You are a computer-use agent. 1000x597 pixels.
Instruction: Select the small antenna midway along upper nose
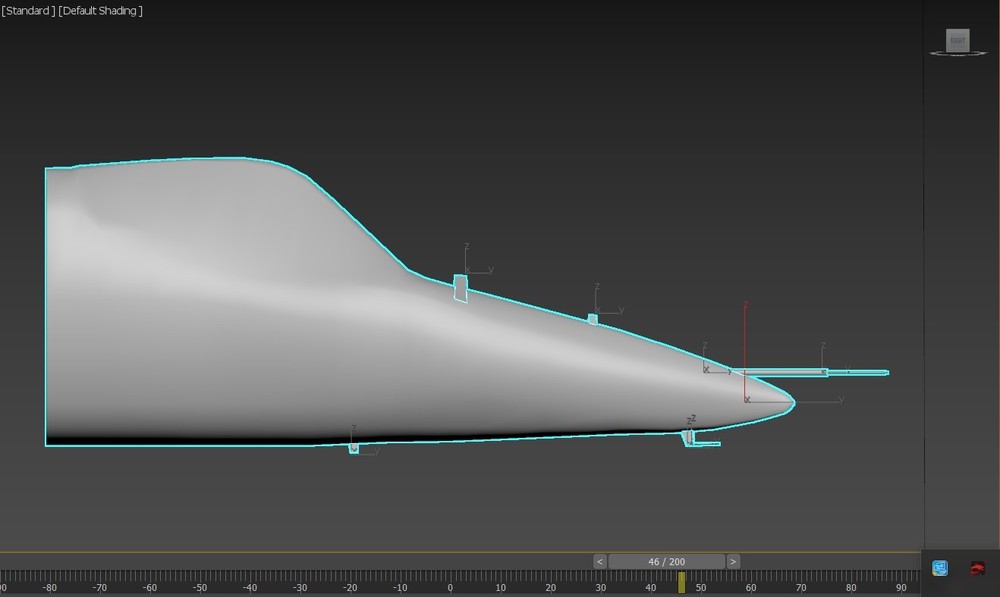[x=593, y=319]
